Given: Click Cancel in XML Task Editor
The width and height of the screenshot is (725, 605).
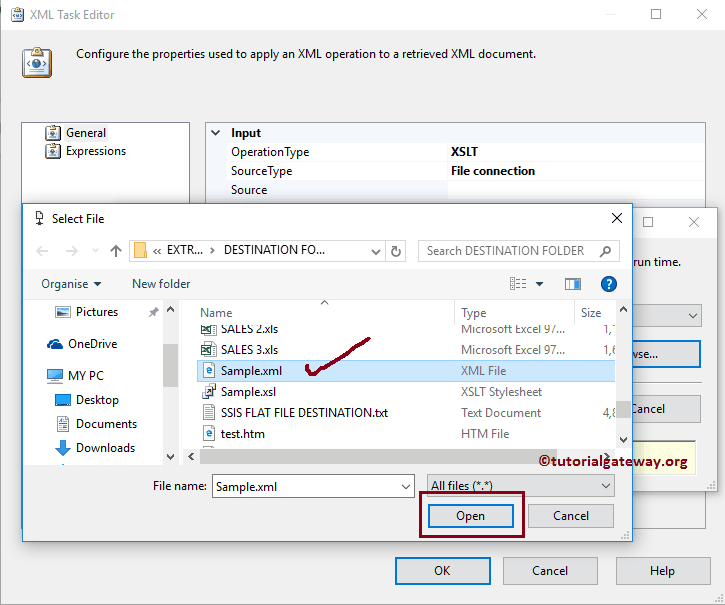Looking at the screenshot, I should [x=550, y=571].
